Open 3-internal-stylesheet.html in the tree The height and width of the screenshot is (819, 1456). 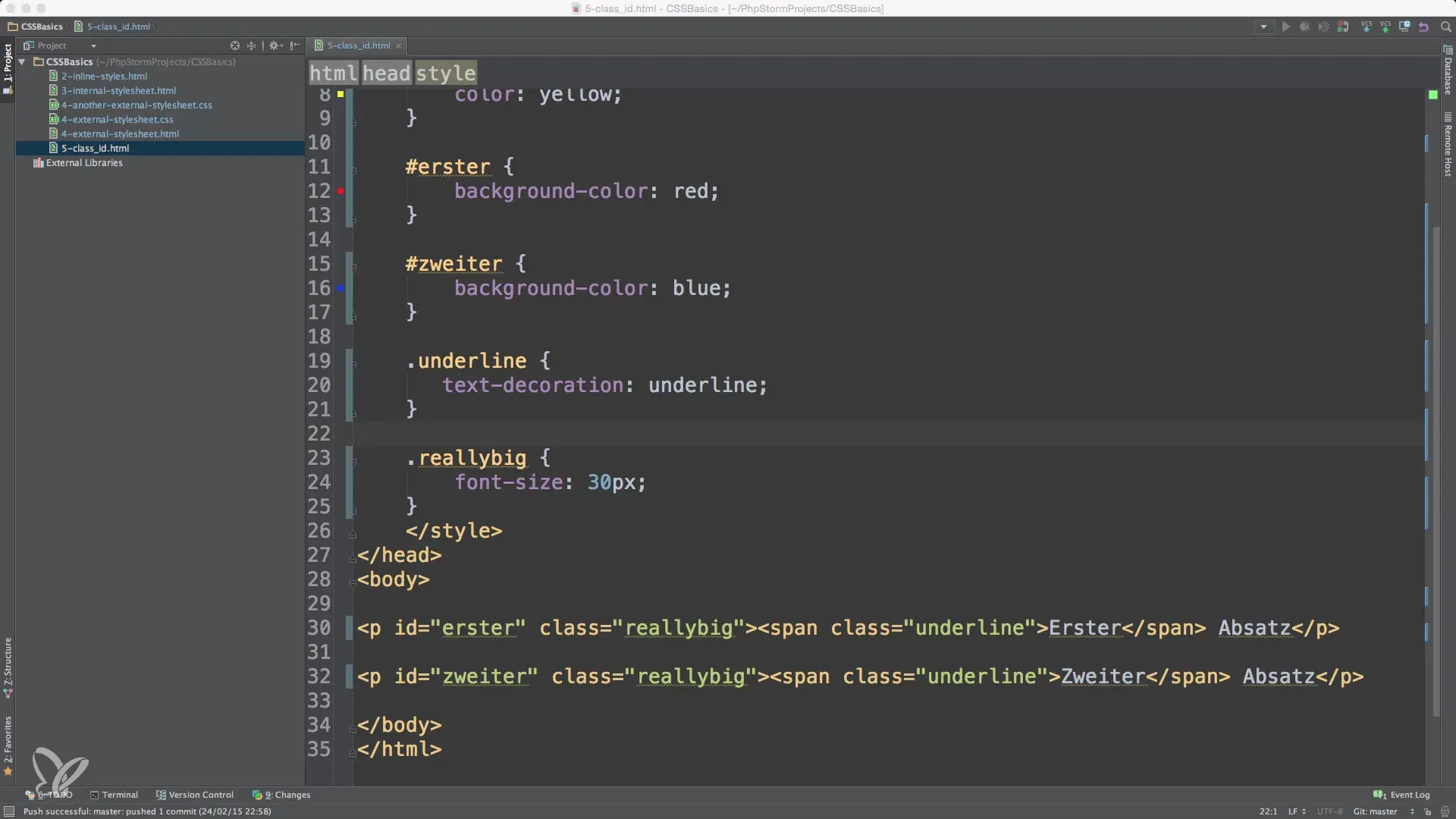point(118,90)
